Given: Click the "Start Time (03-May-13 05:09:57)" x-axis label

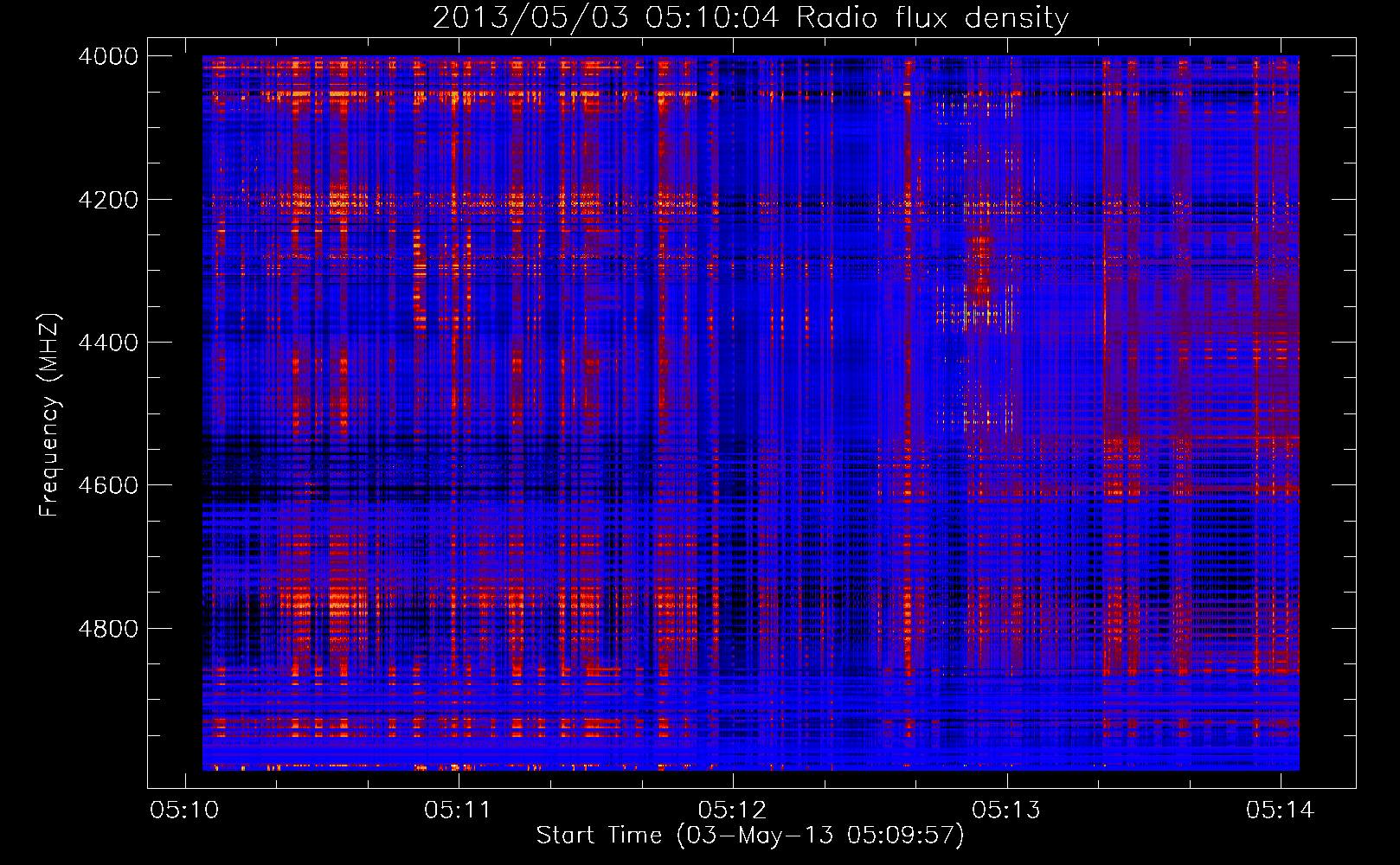Looking at the screenshot, I should (x=750, y=836).
